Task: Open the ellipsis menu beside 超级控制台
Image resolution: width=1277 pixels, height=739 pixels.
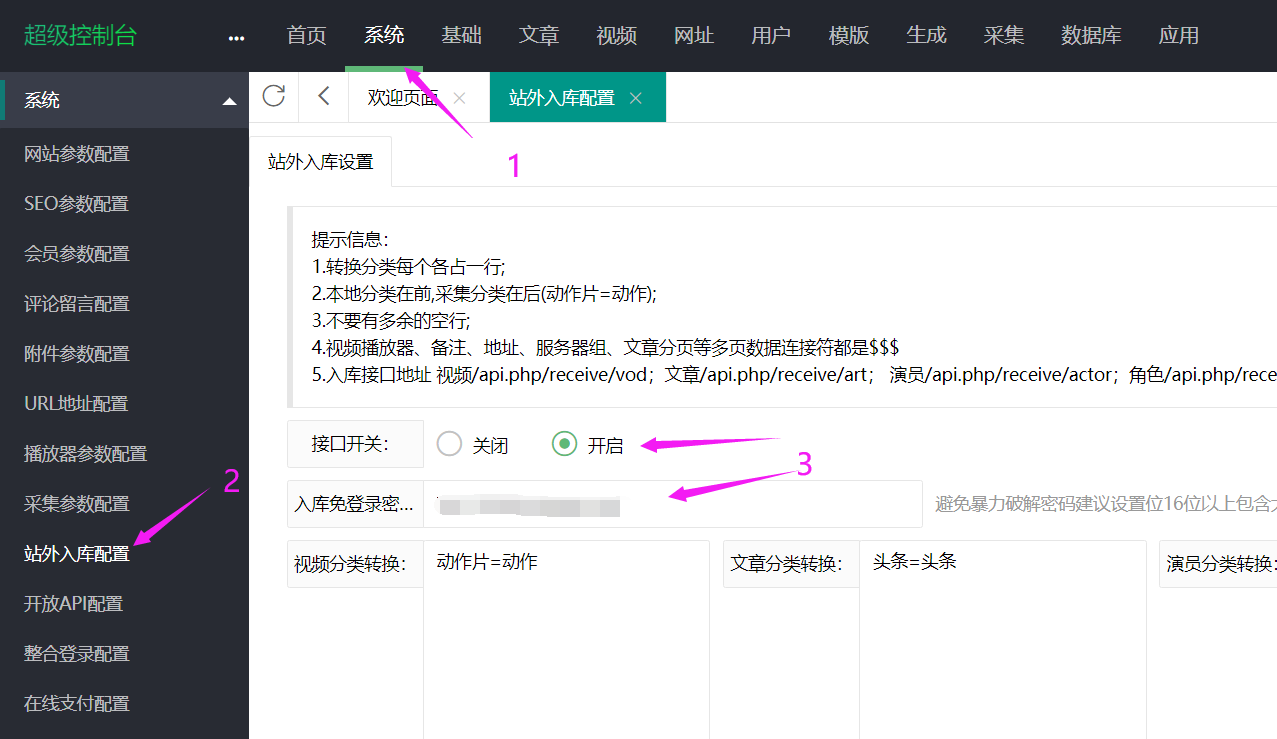Action: [236, 36]
